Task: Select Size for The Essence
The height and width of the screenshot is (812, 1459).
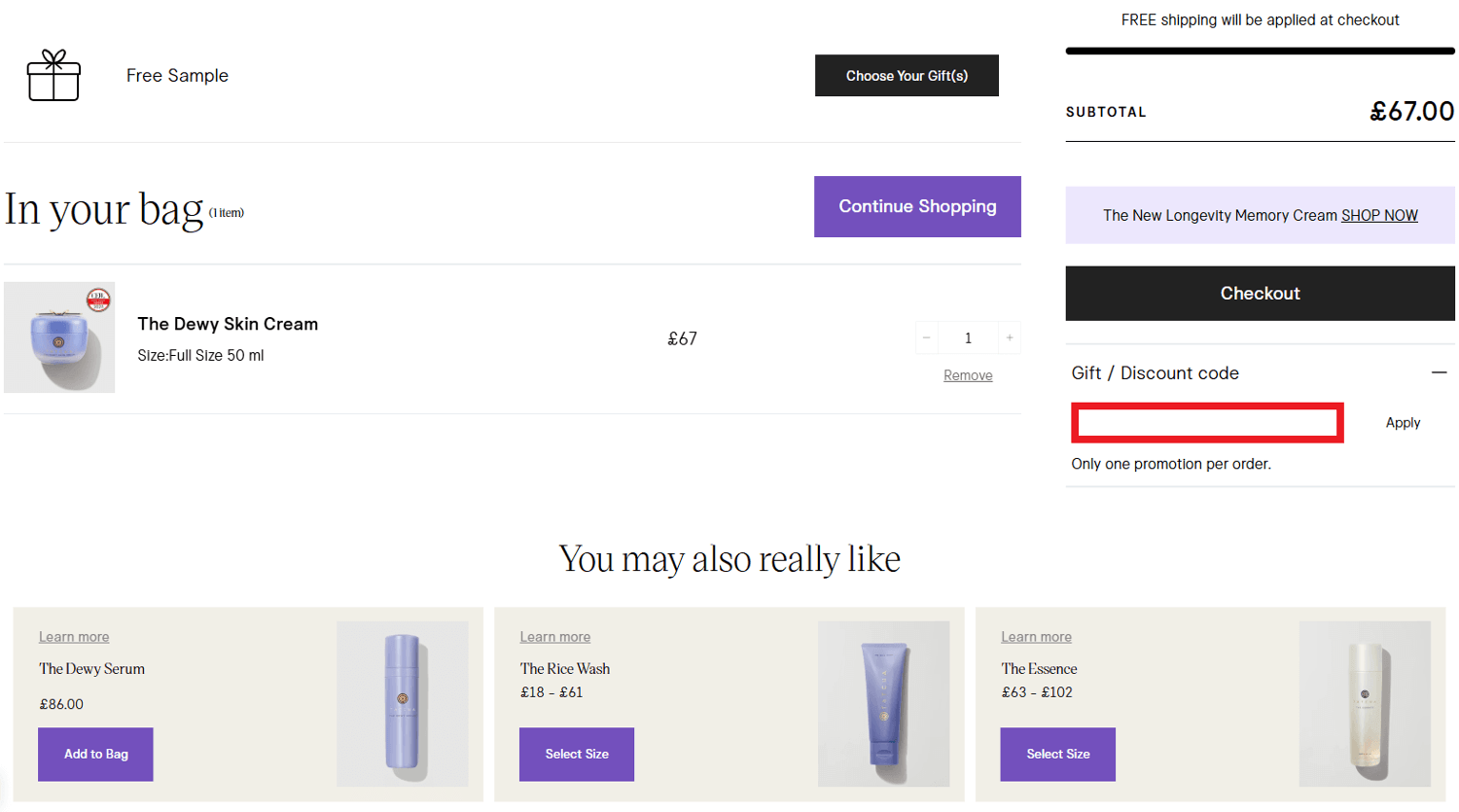Action: click(x=1056, y=754)
